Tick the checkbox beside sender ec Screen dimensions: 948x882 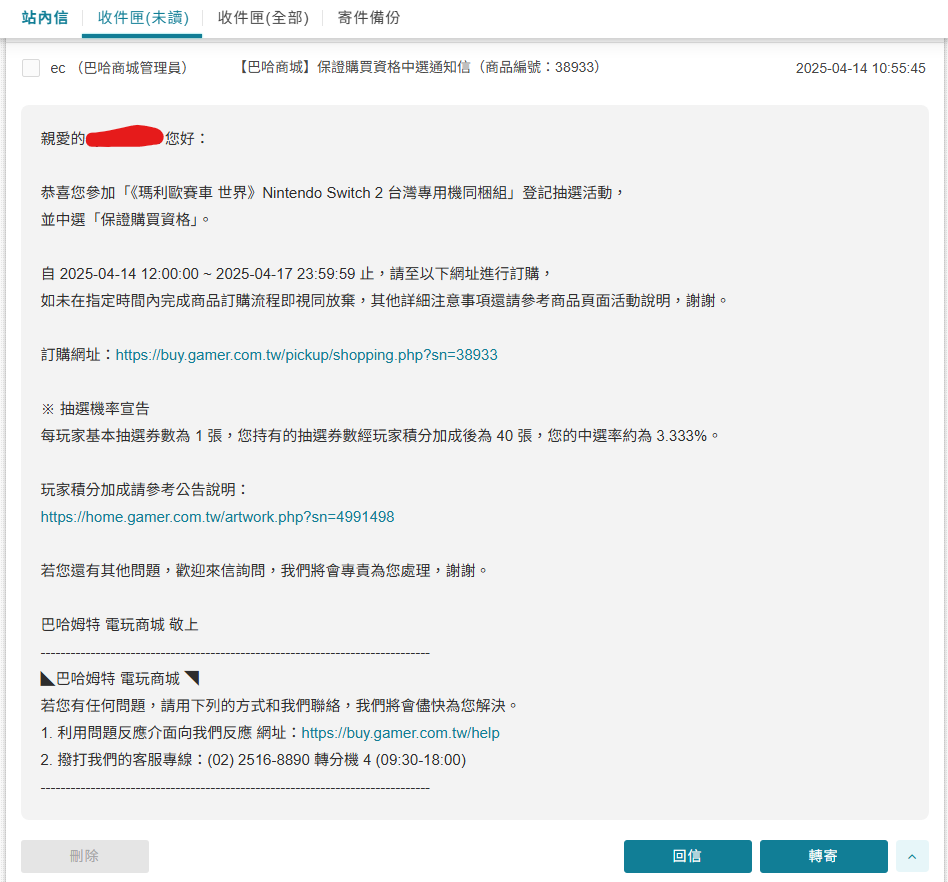click(31, 68)
